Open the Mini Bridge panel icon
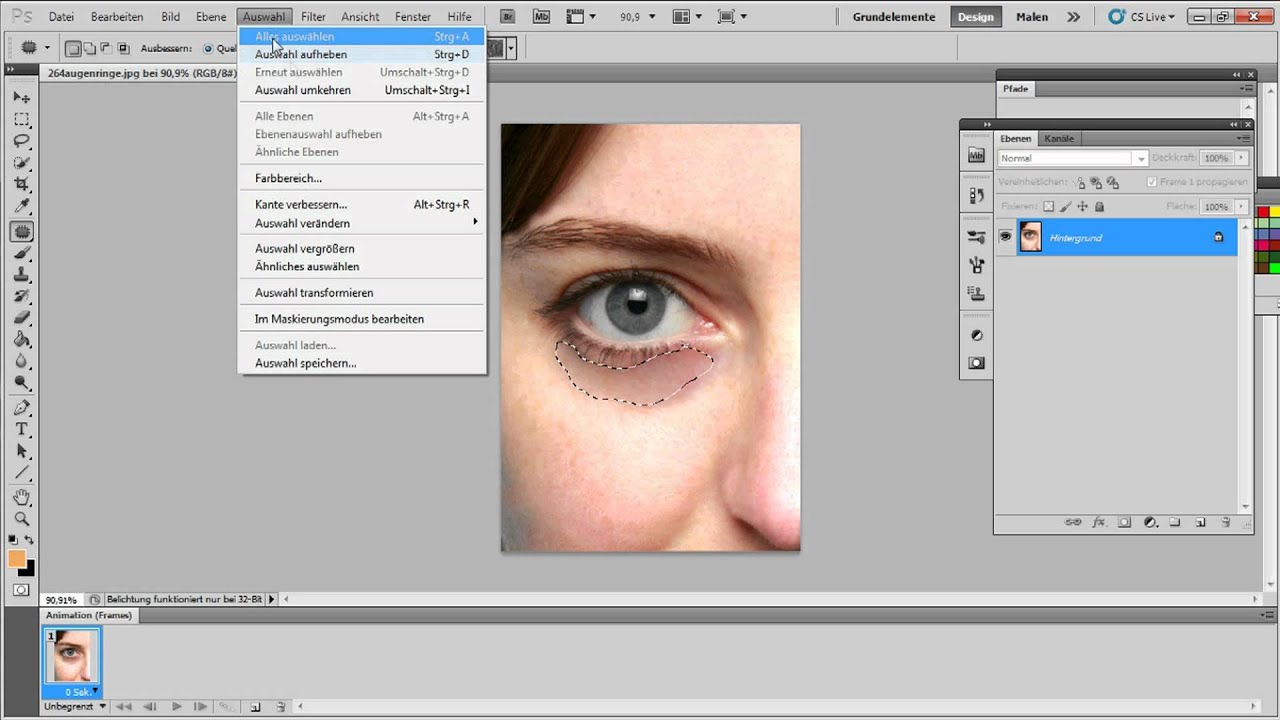The width and height of the screenshot is (1280, 720). click(x=977, y=155)
